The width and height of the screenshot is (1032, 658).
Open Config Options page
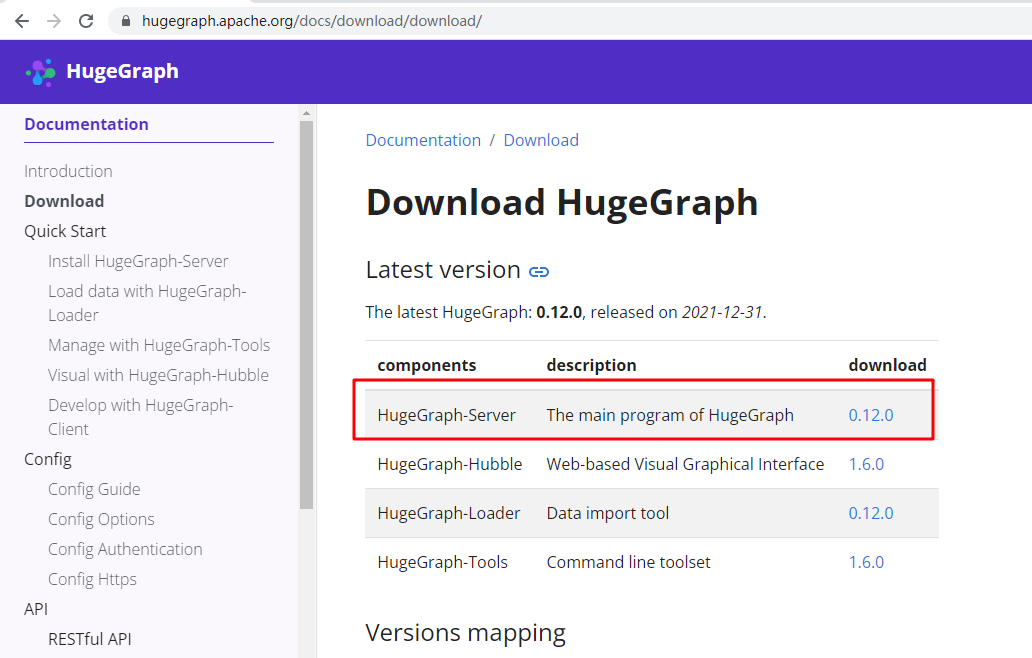[101, 519]
